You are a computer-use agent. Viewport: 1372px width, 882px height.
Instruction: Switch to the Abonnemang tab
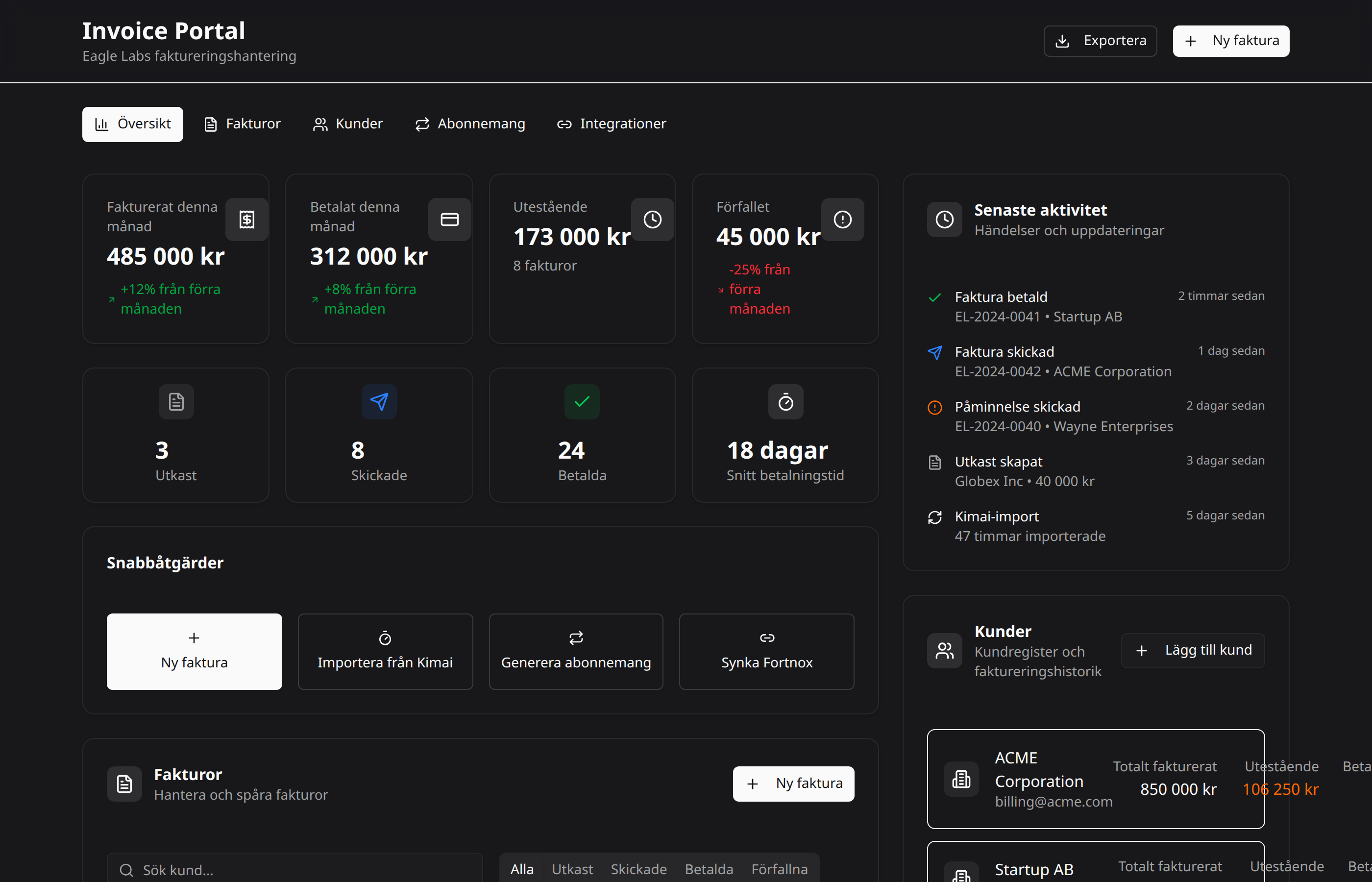(x=469, y=123)
